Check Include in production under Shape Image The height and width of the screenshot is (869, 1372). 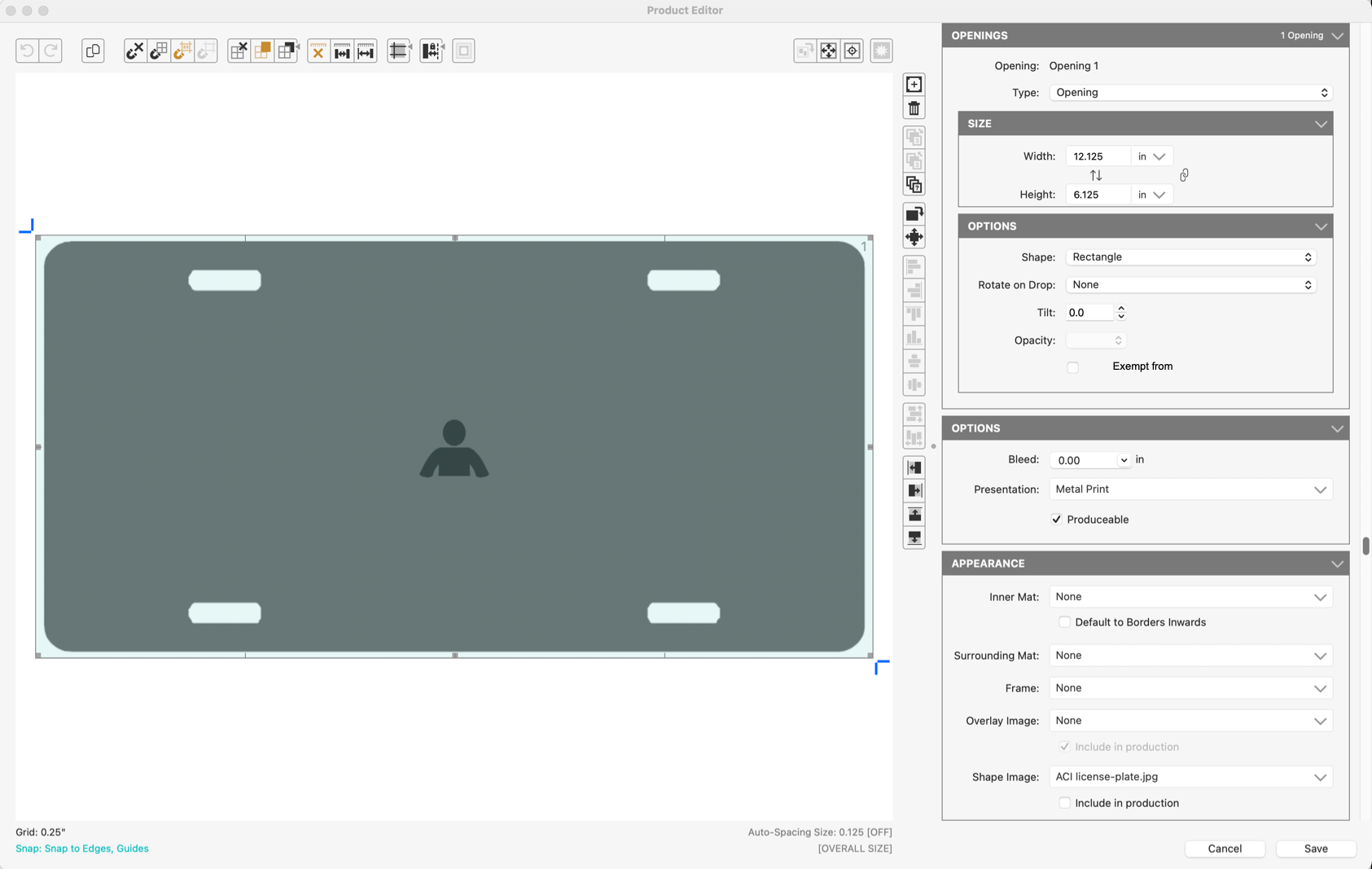pos(1064,803)
